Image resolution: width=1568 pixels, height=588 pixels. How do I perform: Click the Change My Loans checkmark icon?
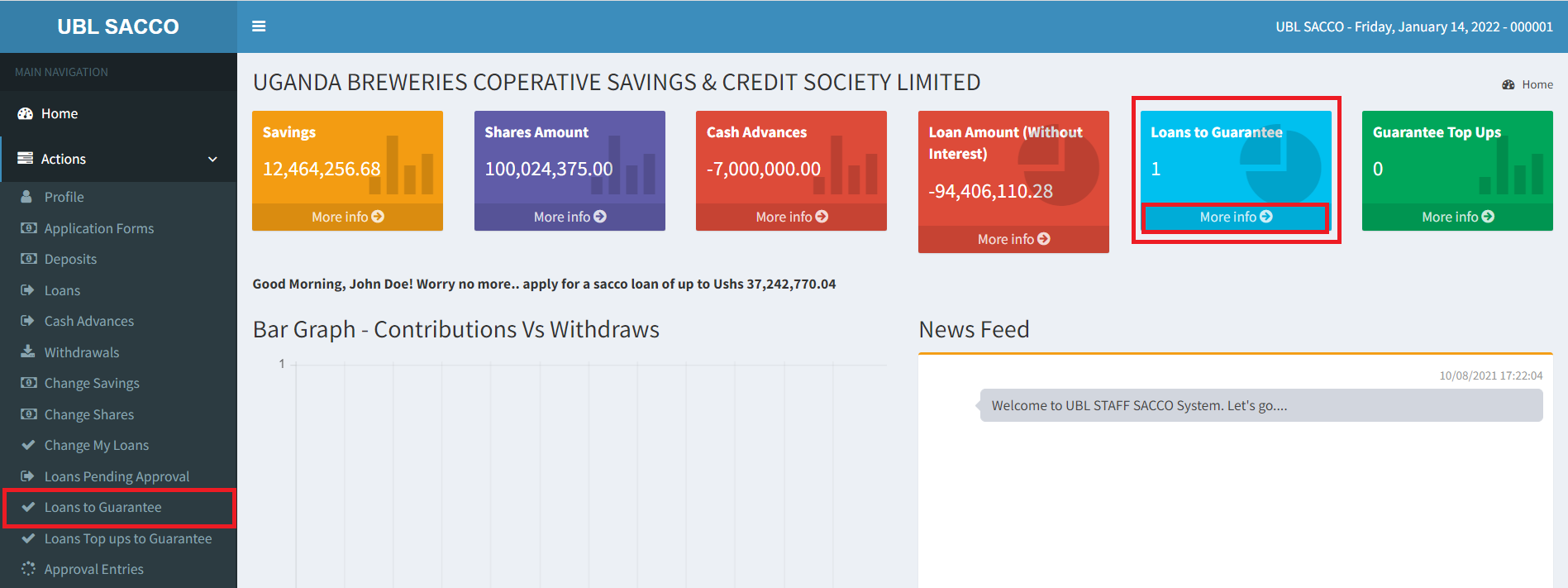coord(28,445)
